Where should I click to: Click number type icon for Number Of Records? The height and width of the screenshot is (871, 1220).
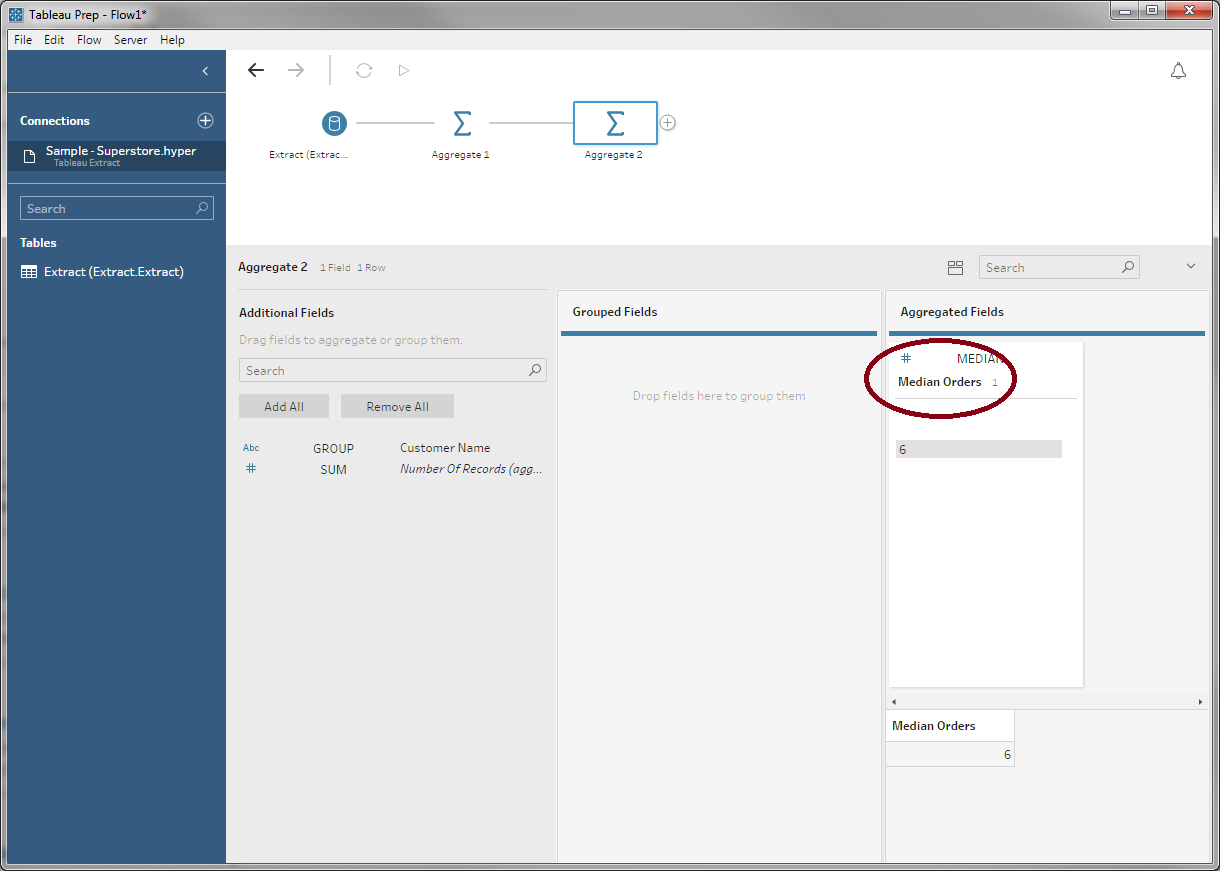click(251, 468)
